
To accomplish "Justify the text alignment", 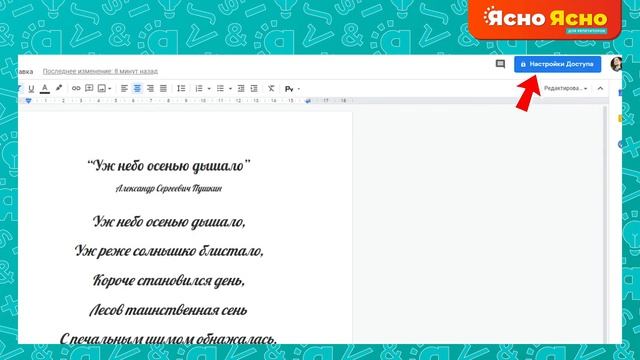I will click(x=163, y=88).
